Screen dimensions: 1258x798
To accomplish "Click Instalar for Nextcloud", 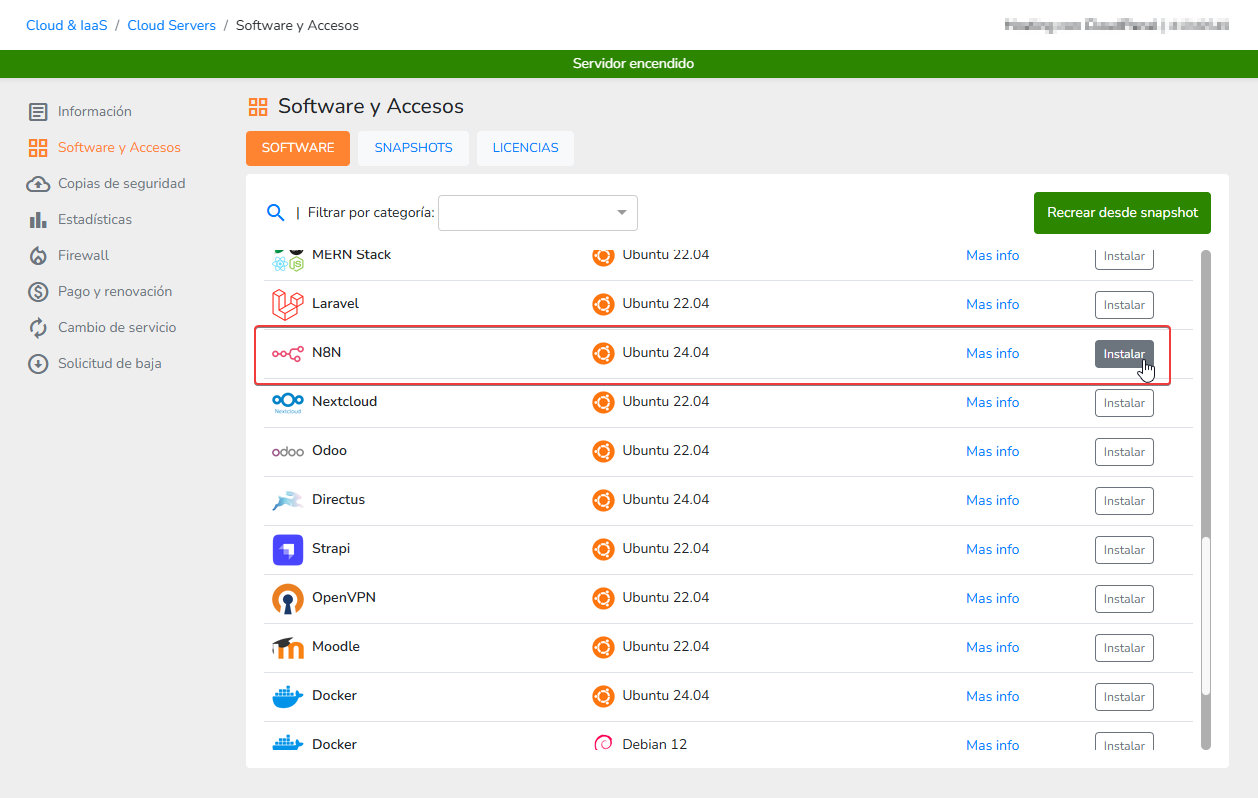I will (x=1124, y=403).
